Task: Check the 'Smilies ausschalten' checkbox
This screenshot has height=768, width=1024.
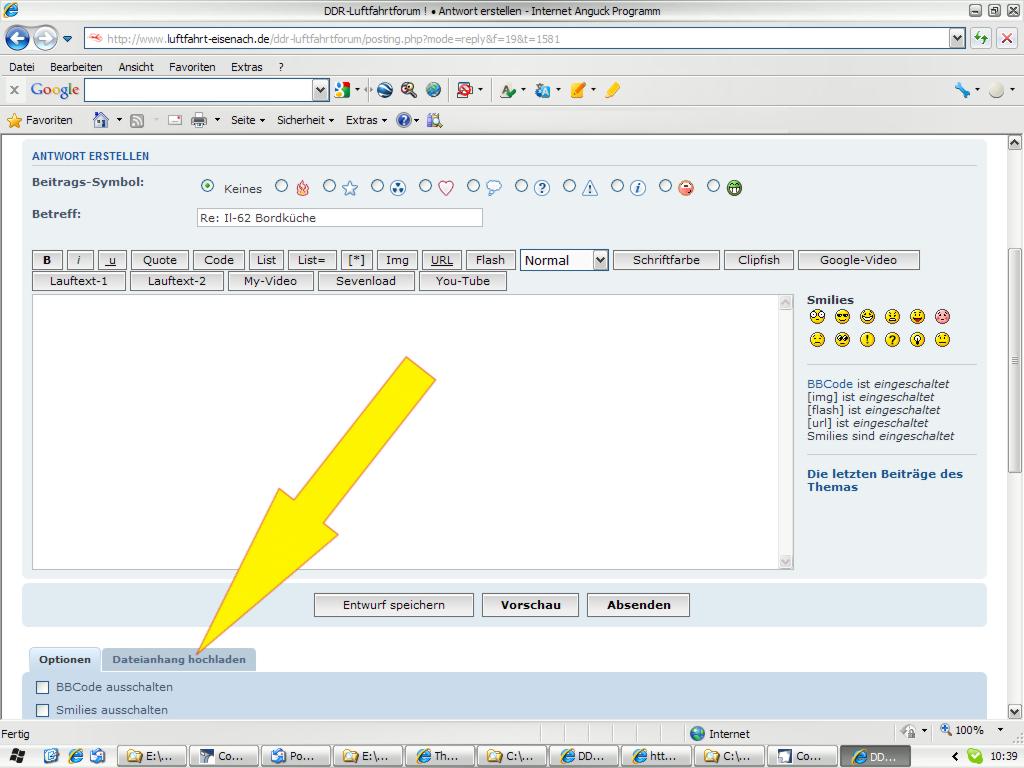Action: 42,710
